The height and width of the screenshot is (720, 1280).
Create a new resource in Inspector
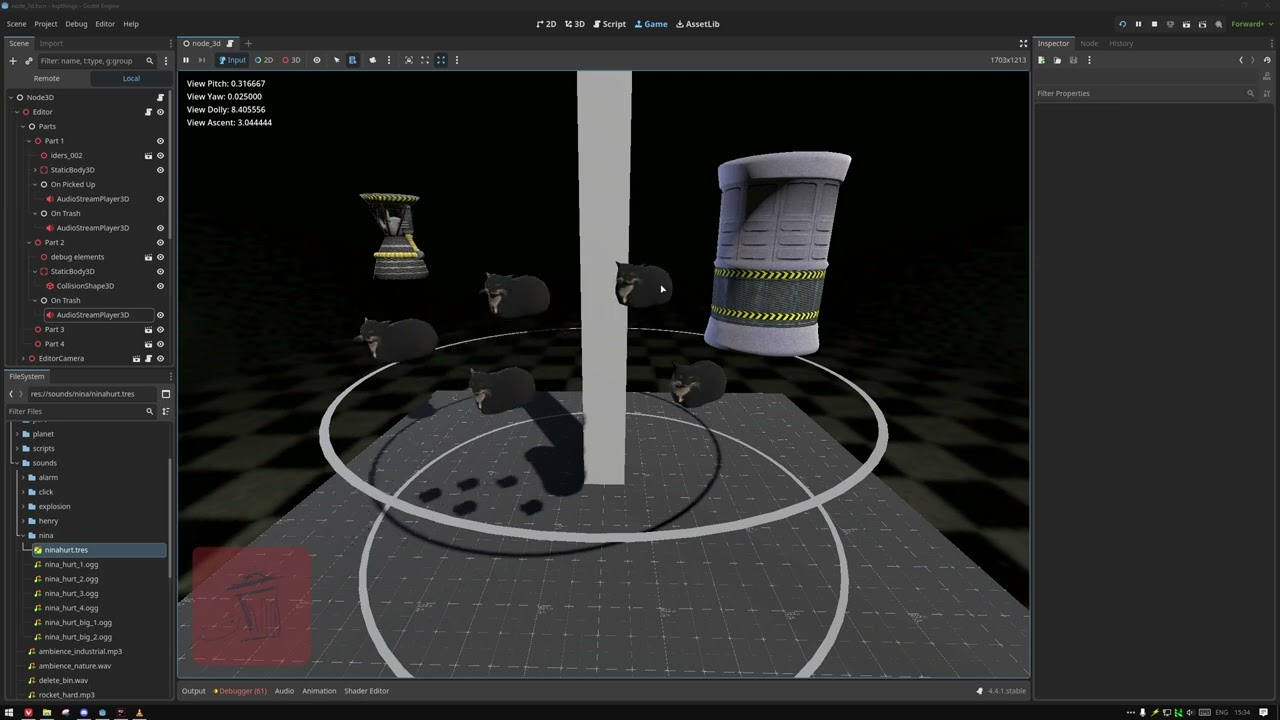pos(1041,60)
